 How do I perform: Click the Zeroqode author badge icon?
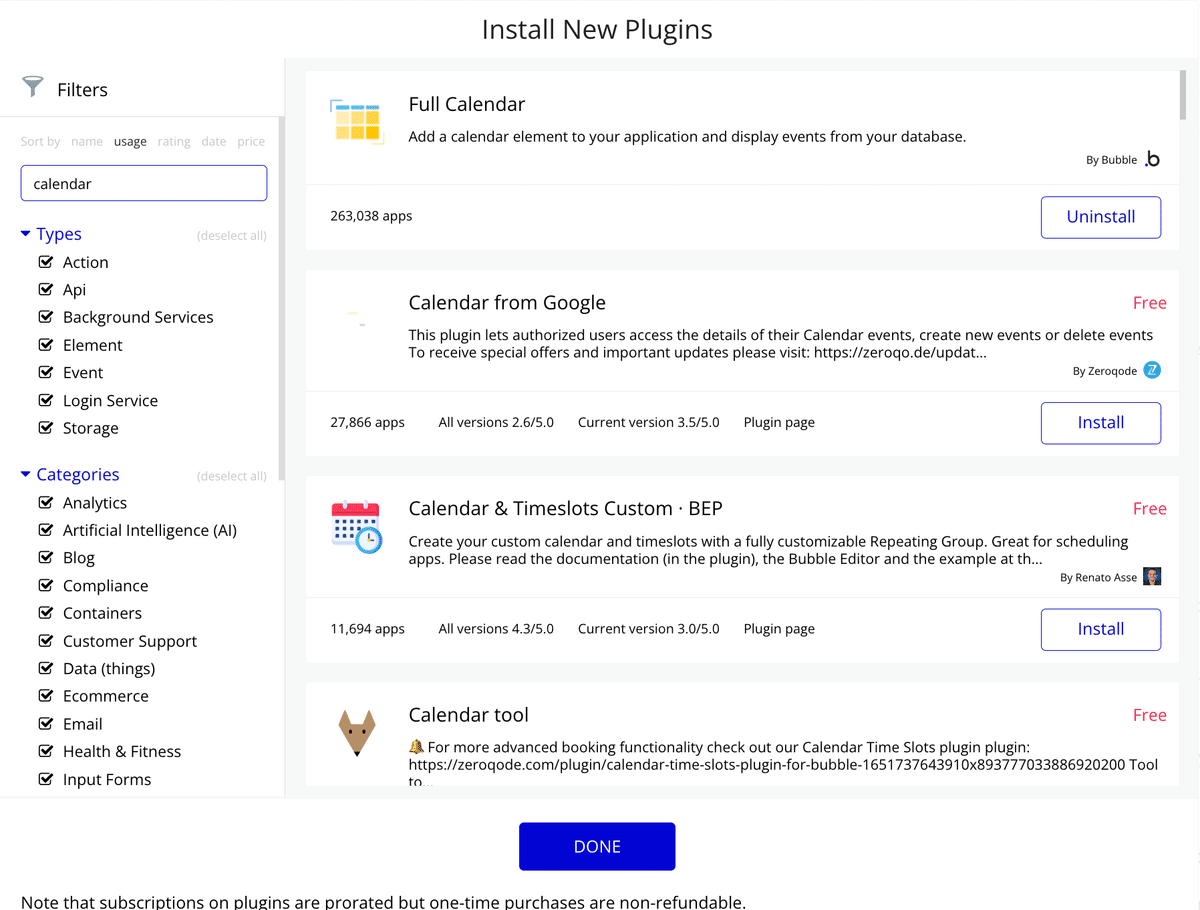click(x=1152, y=370)
